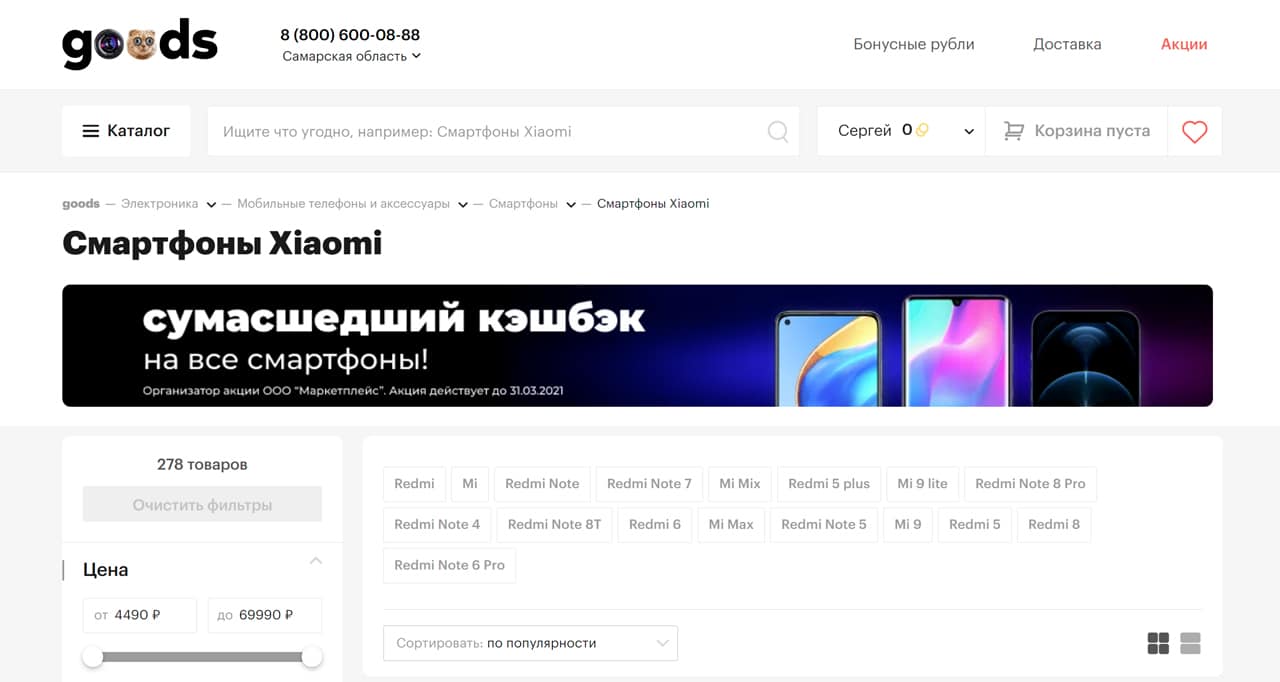The height and width of the screenshot is (682, 1280).
Task: Go to Электроника breadcrumb
Action: (160, 204)
